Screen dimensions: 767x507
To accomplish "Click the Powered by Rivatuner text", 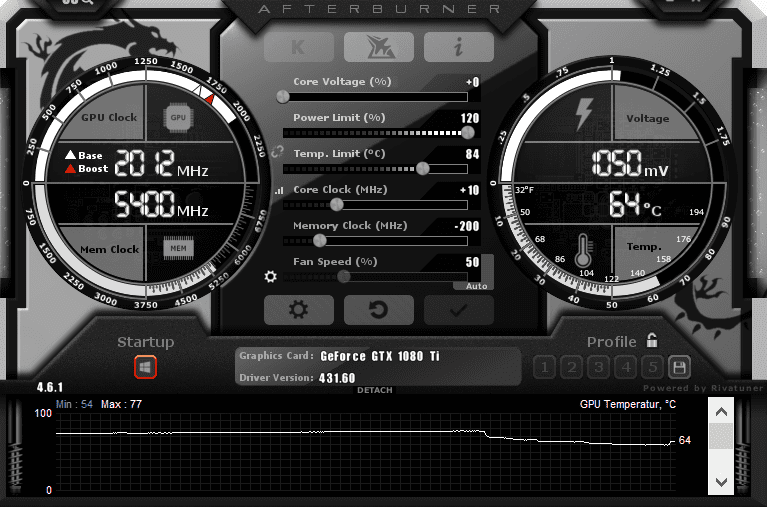I will pos(703,388).
